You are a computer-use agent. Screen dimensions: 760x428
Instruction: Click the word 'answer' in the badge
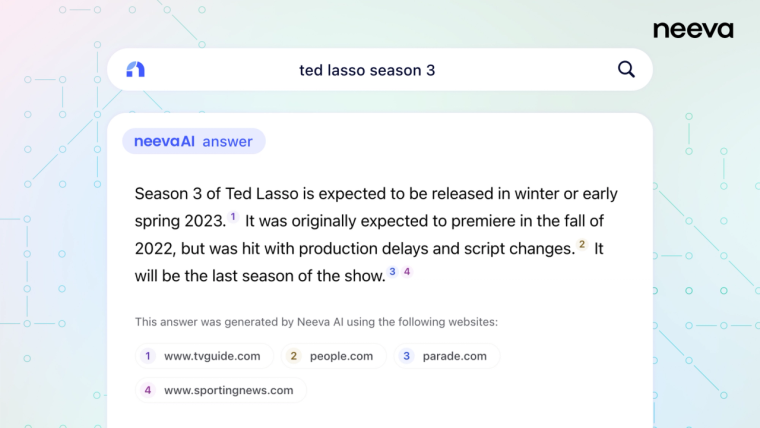point(227,142)
